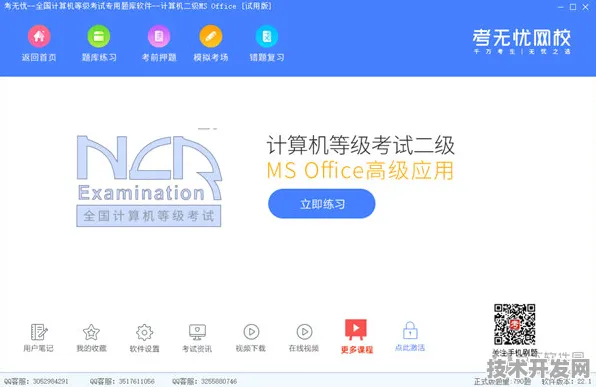Open 我的收藏 favorites star icon
This screenshot has width=596, height=387.
(91, 332)
